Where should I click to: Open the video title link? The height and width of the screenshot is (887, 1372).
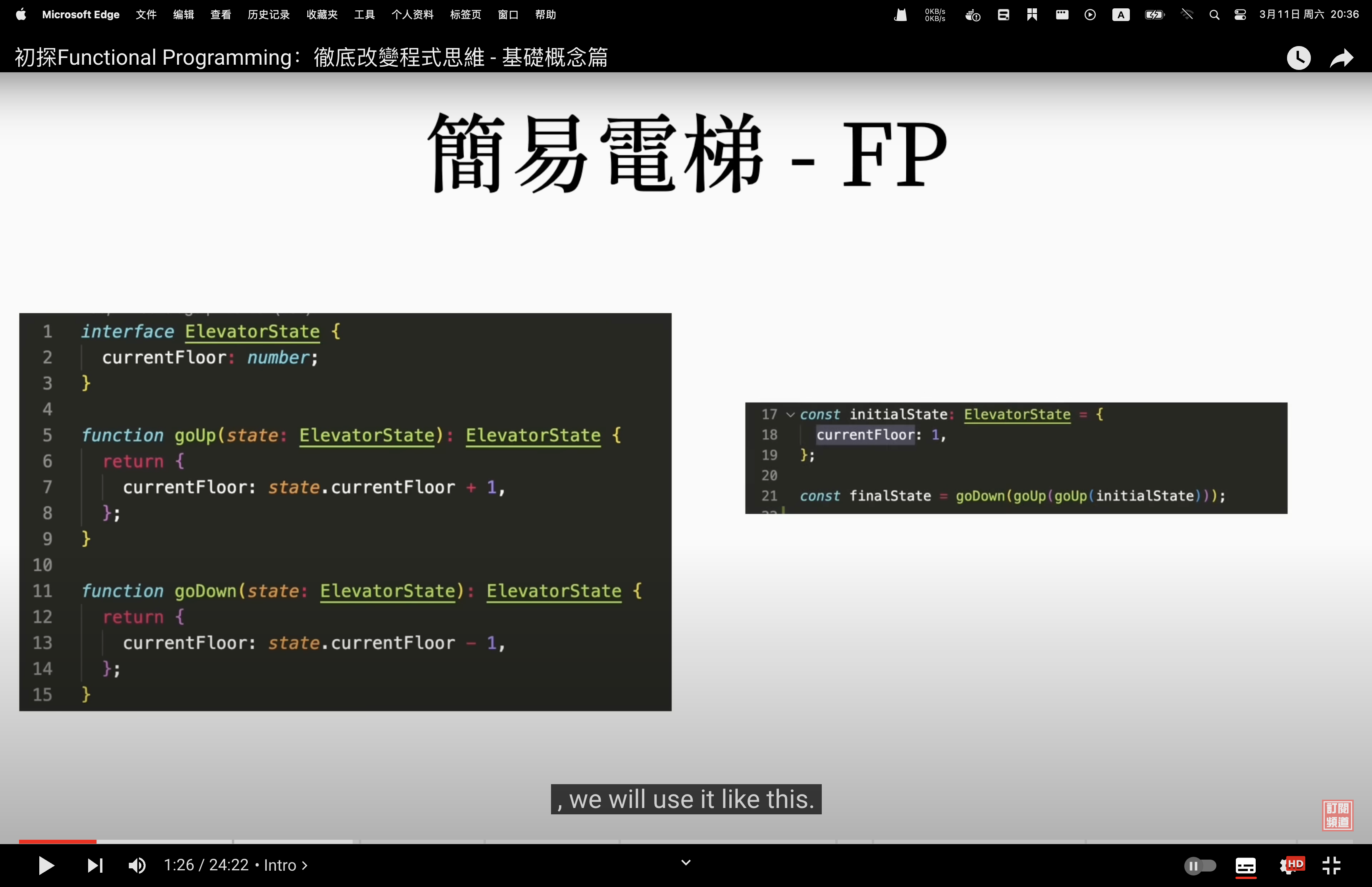tap(311, 57)
